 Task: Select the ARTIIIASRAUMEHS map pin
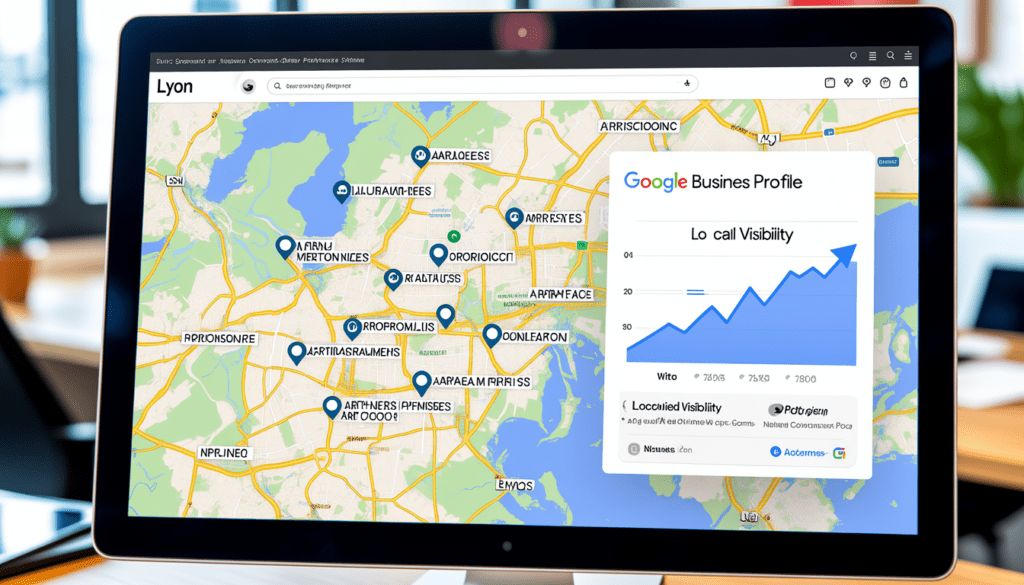(296, 353)
